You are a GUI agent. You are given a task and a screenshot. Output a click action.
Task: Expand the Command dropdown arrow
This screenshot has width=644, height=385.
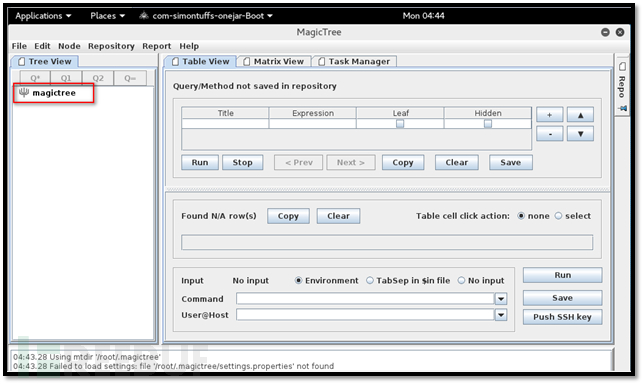coord(501,299)
